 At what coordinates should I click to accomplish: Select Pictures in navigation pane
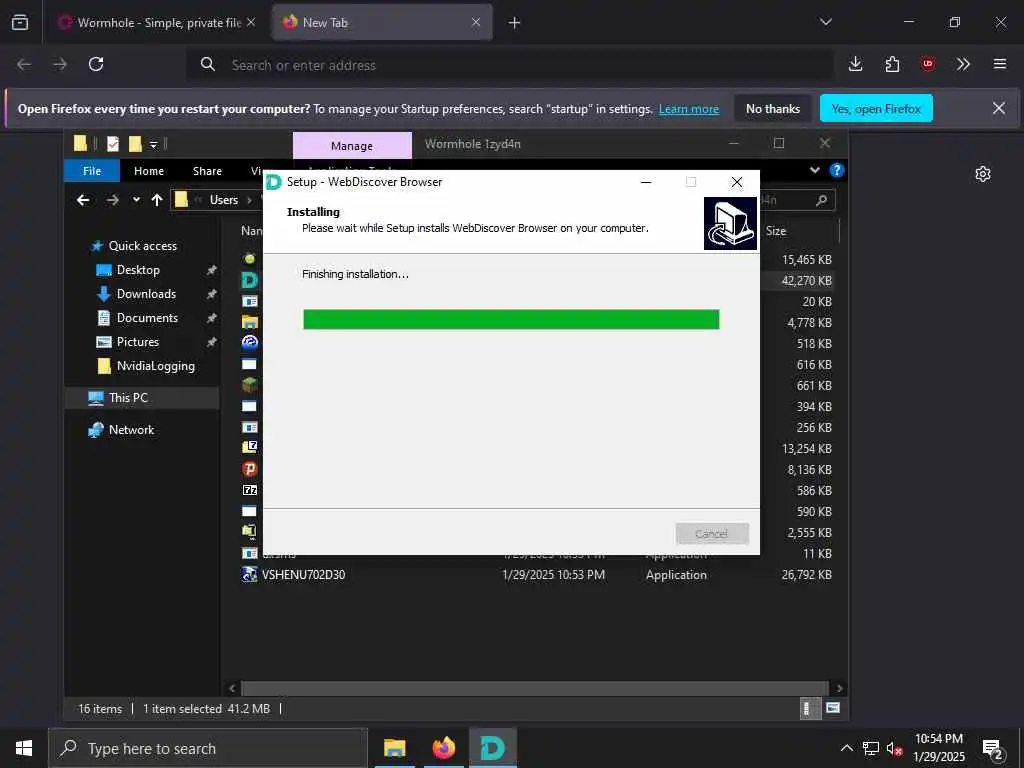(x=137, y=342)
